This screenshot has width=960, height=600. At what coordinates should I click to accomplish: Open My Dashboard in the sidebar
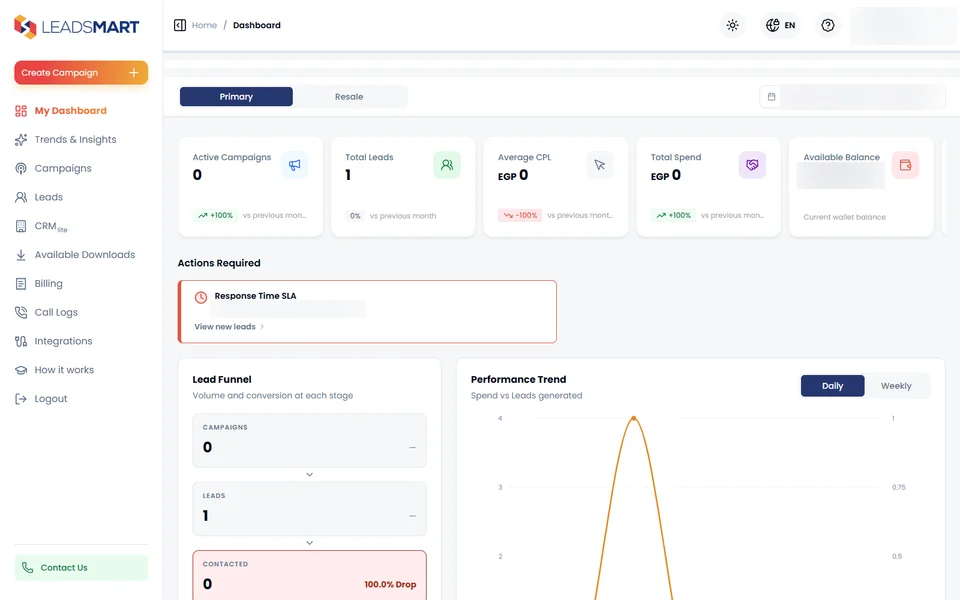70,111
